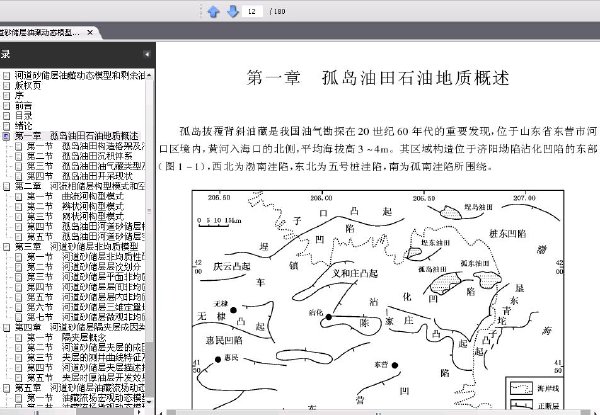Click the bookmark icon beside 序
The image size is (600, 415).
(x=6, y=96)
